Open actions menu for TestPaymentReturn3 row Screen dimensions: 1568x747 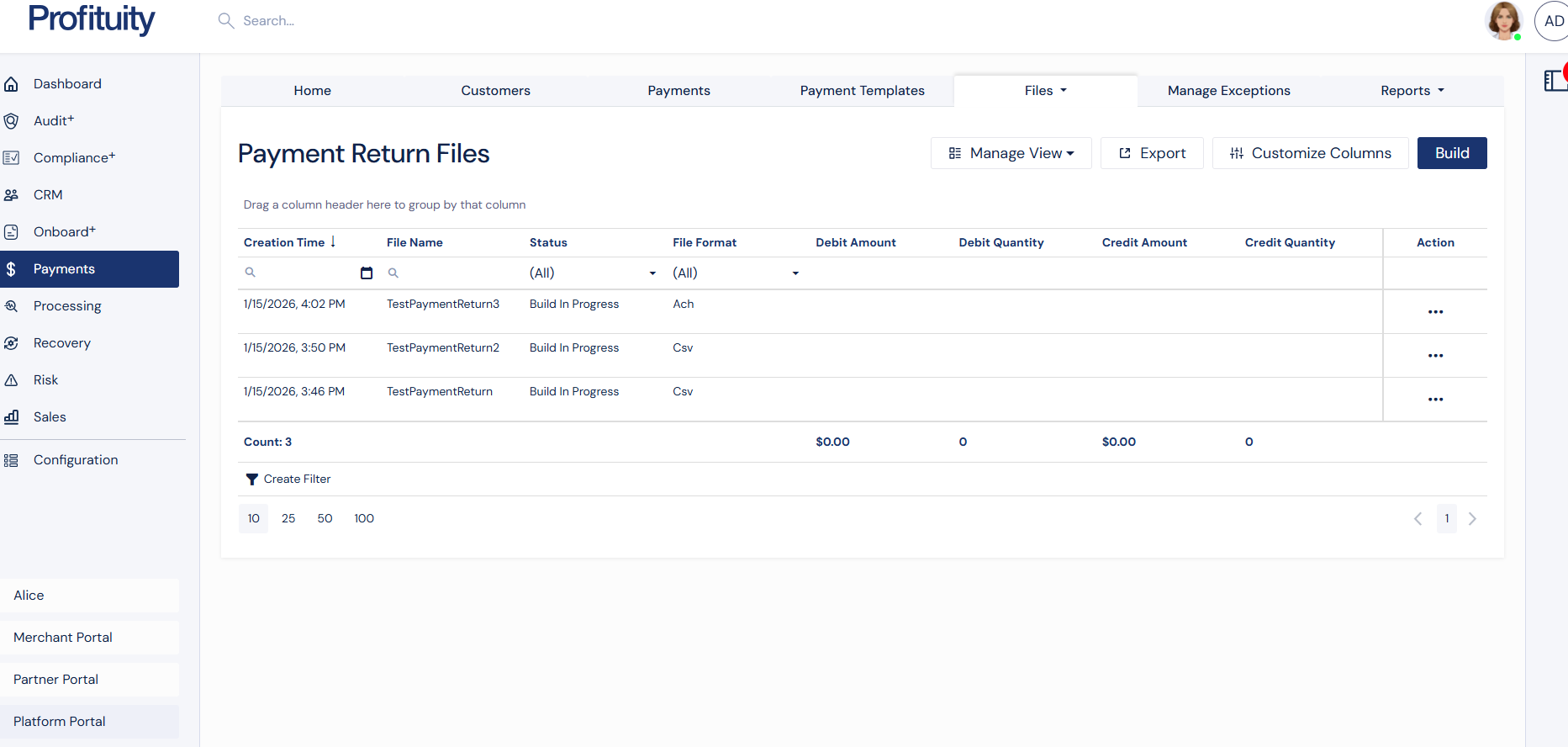click(x=1434, y=312)
